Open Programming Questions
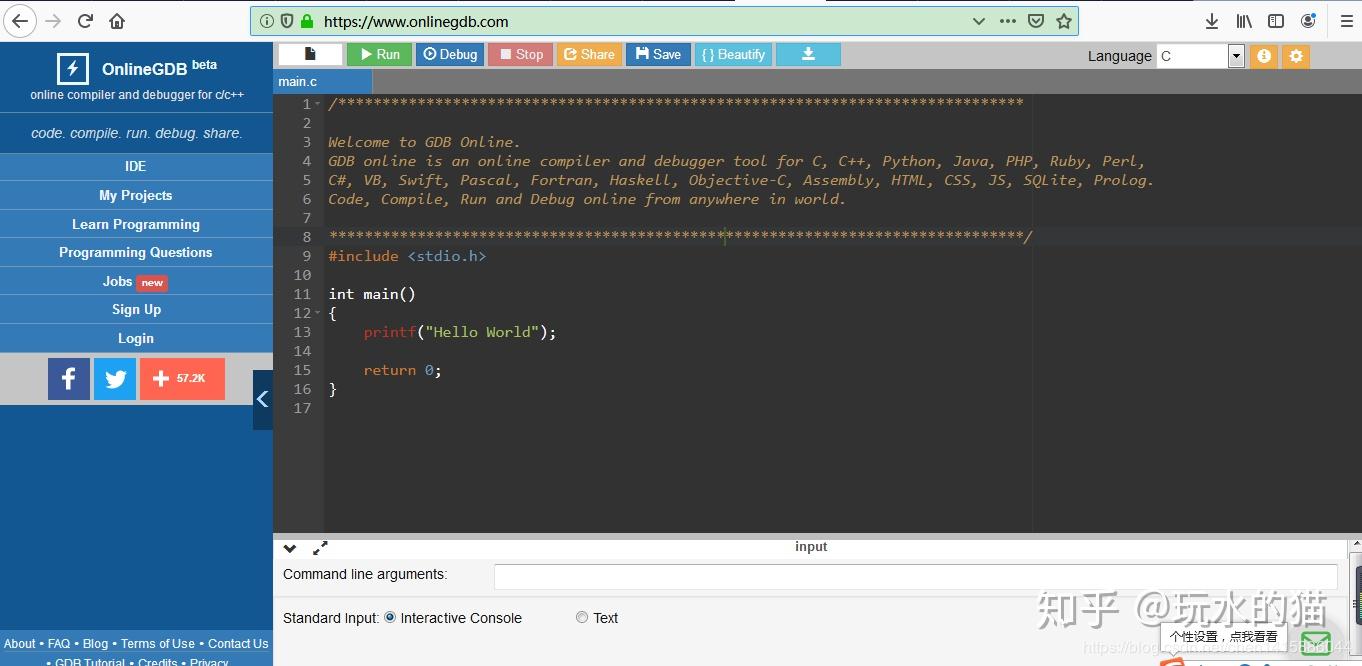Viewport: 1362px width, 666px height. click(136, 253)
